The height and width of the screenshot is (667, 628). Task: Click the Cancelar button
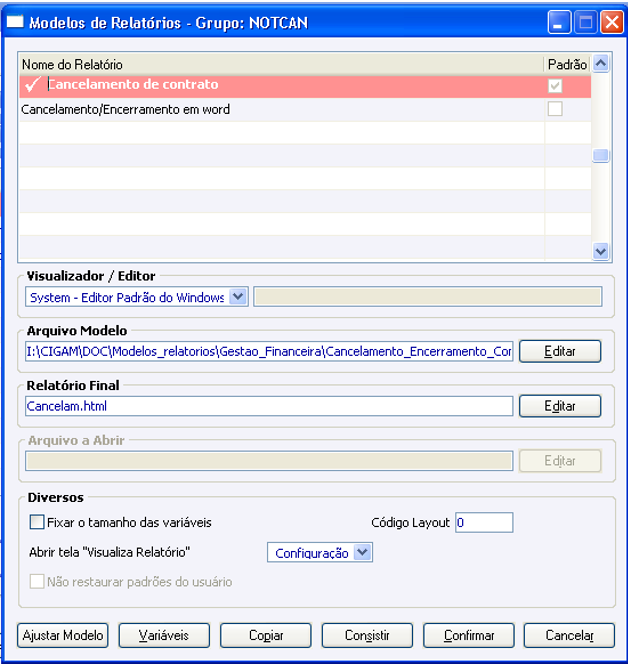tap(569, 636)
